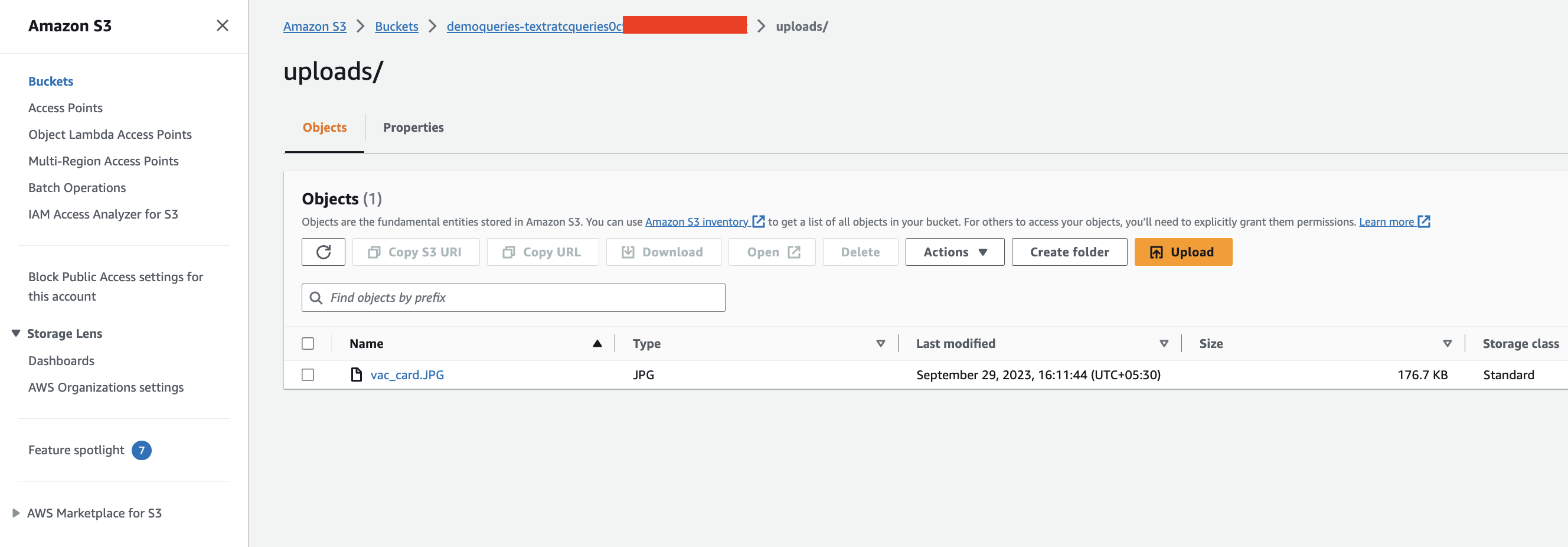Open the Actions dropdown menu
The height and width of the screenshot is (547, 1568).
point(955,252)
